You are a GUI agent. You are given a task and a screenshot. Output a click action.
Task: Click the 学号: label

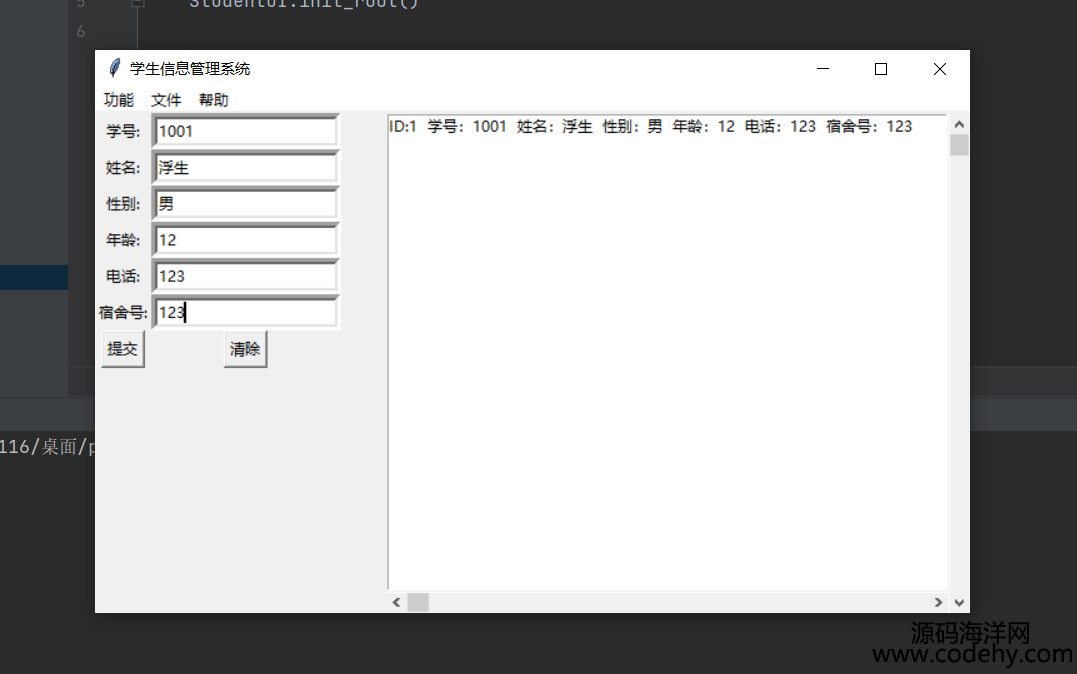[123, 131]
